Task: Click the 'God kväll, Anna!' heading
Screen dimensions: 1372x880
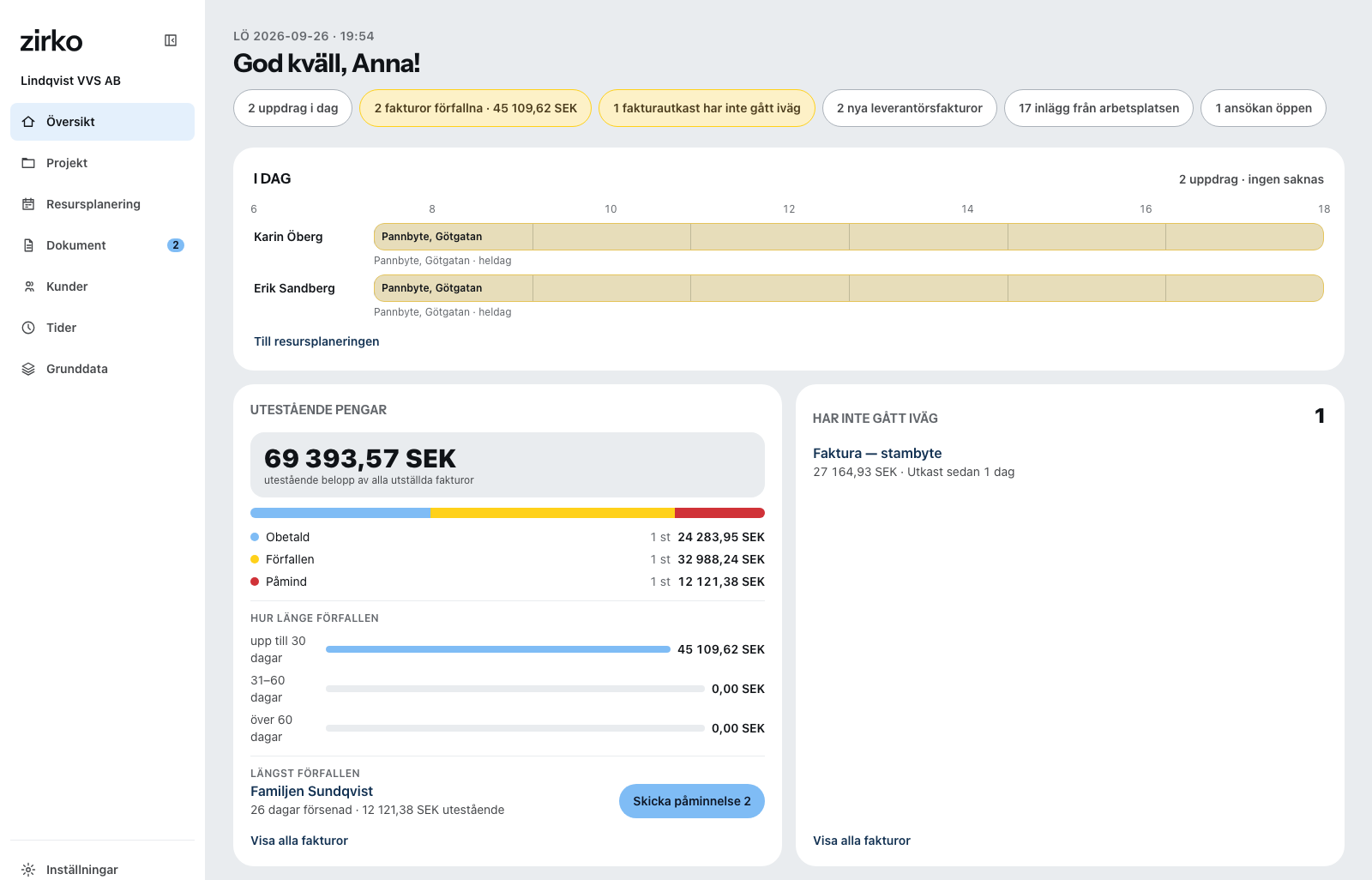Action: click(327, 63)
